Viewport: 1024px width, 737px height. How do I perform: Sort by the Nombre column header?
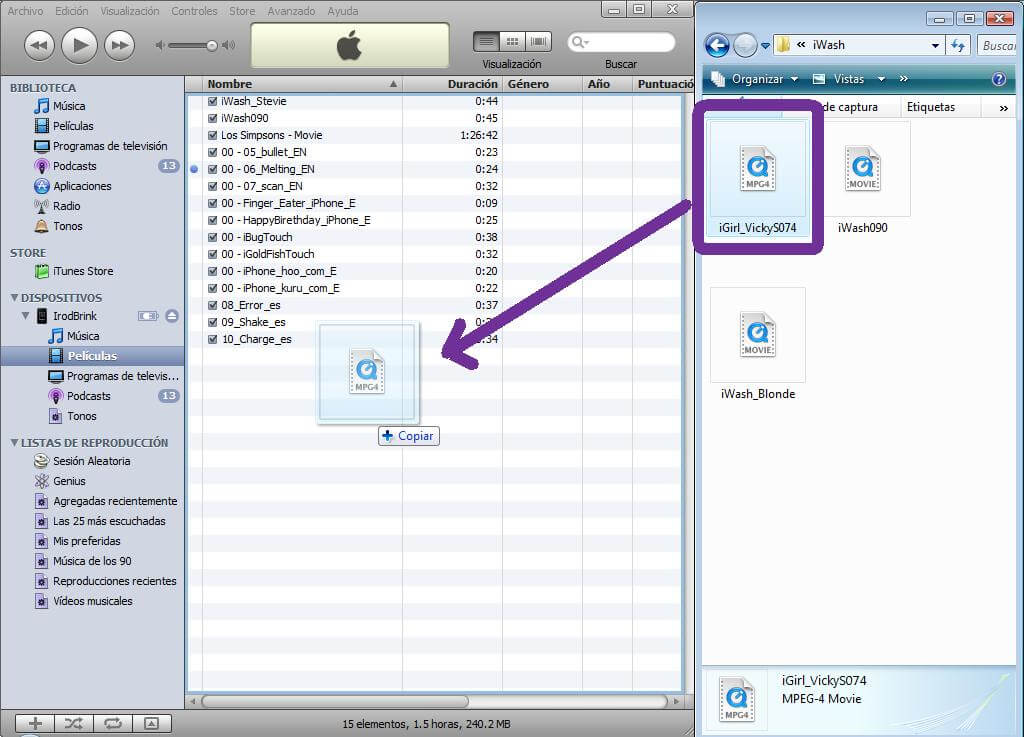[302, 84]
